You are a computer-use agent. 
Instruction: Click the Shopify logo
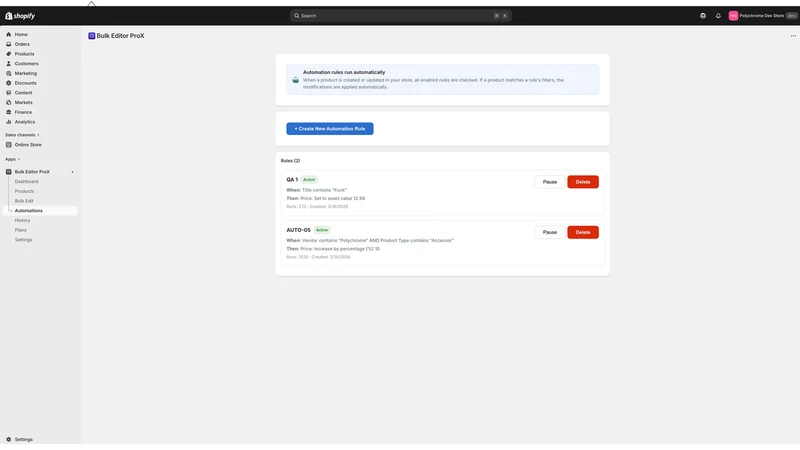20,16
